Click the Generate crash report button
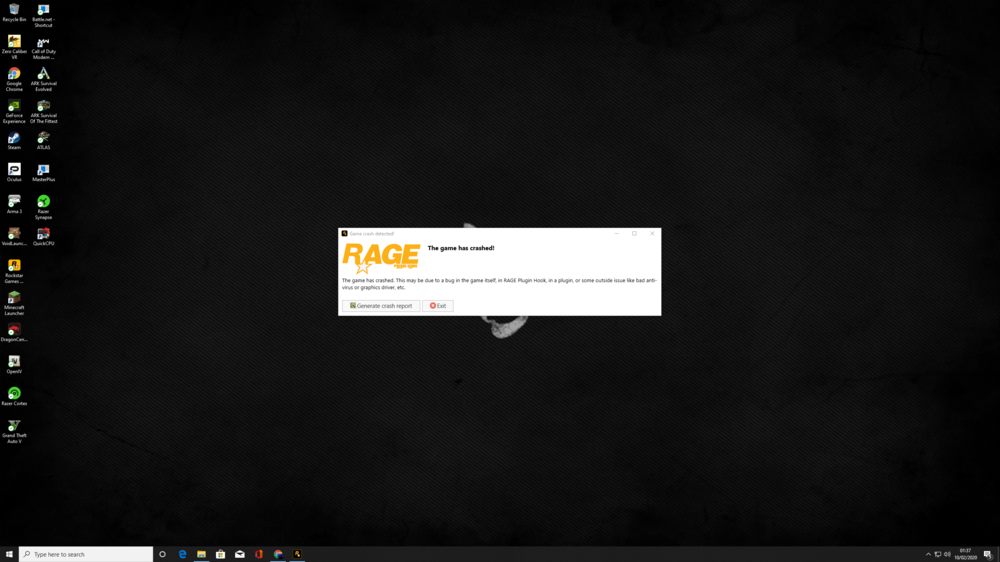This screenshot has height=562, width=1000. 381,306
